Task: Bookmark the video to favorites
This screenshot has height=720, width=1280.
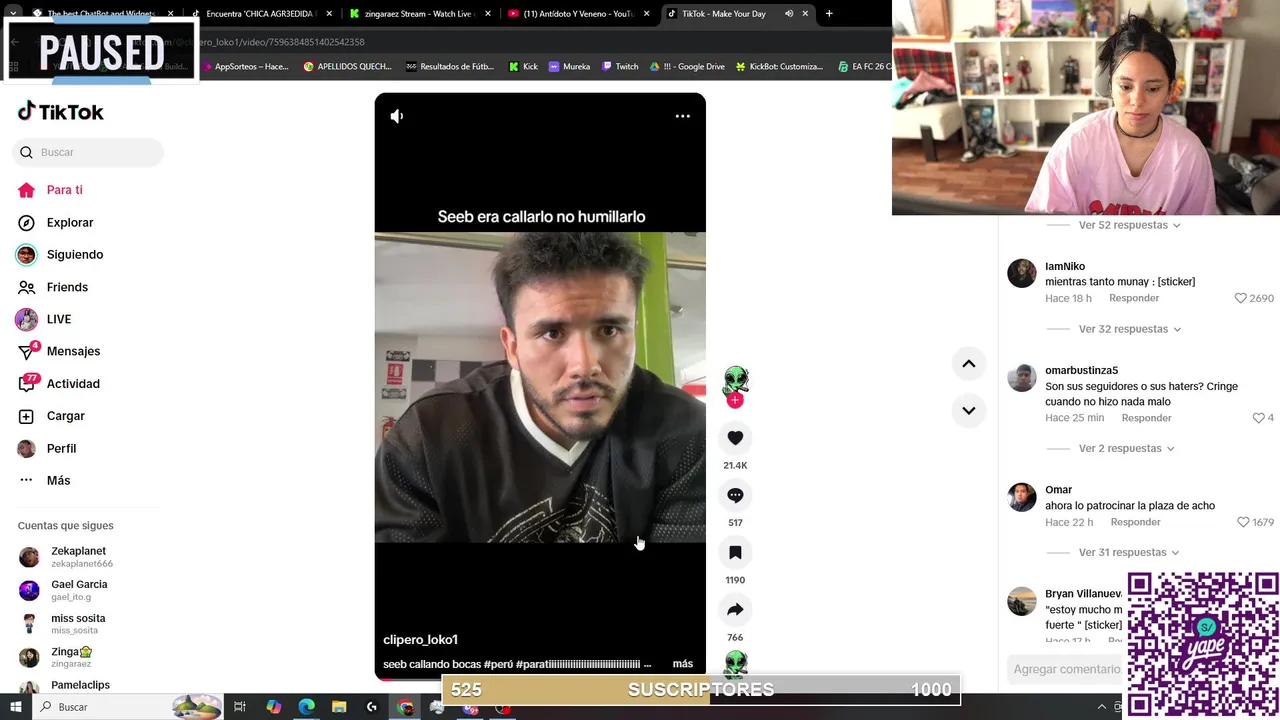Action: (x=735, y=552)
